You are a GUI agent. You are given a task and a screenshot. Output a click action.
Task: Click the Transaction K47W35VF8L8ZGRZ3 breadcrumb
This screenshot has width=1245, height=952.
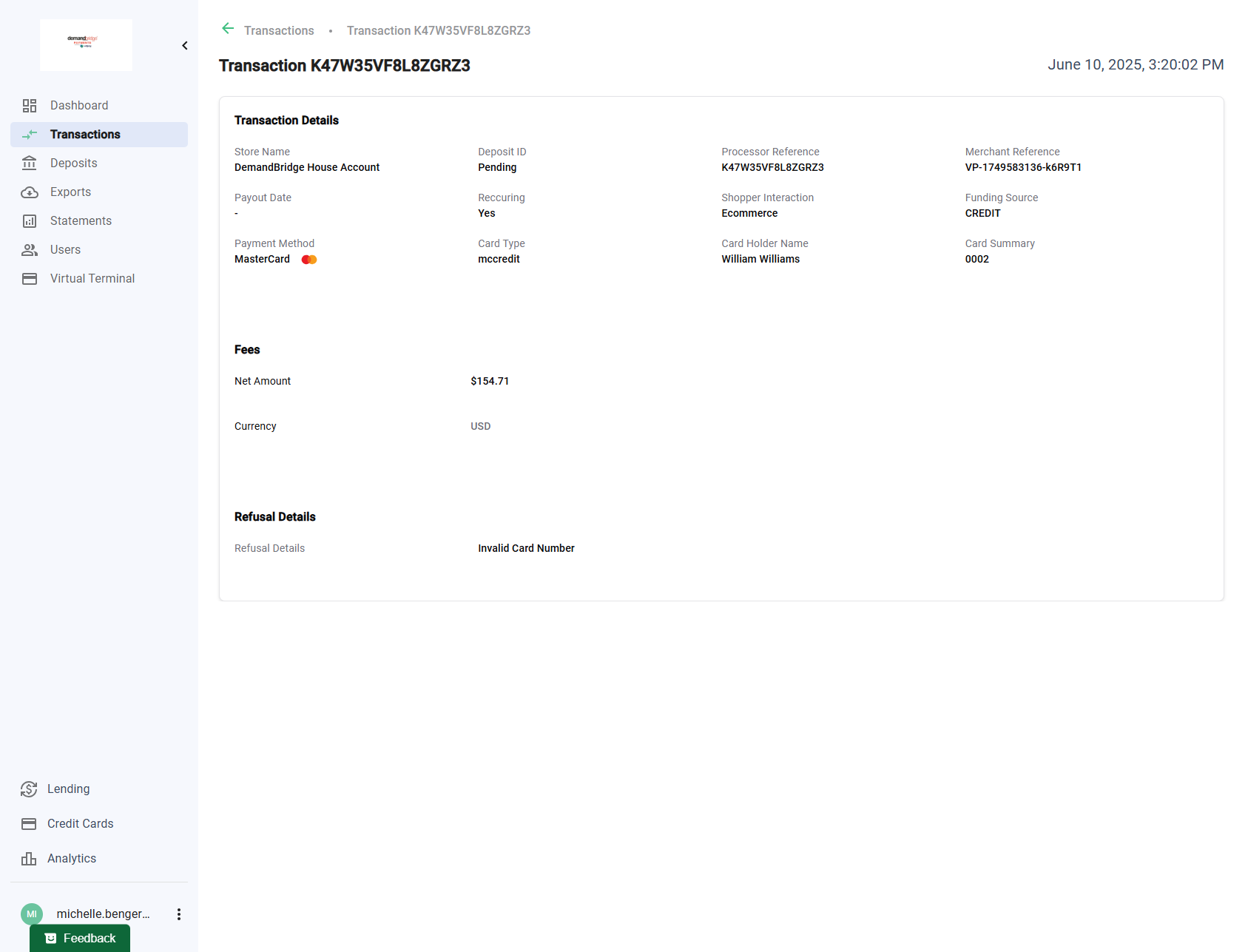[439, 30]
